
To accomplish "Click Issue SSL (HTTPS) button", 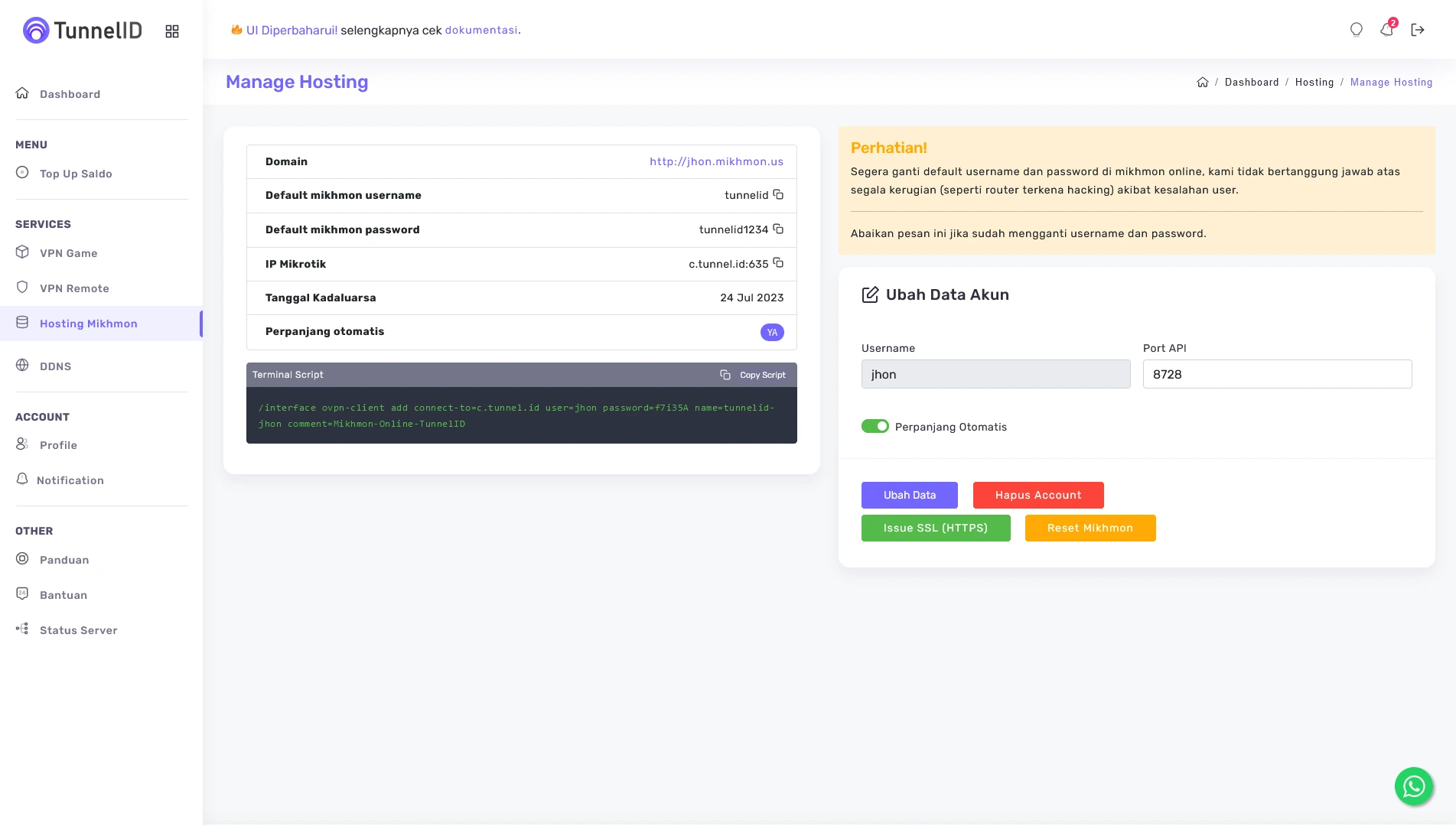I will [936, 528].
